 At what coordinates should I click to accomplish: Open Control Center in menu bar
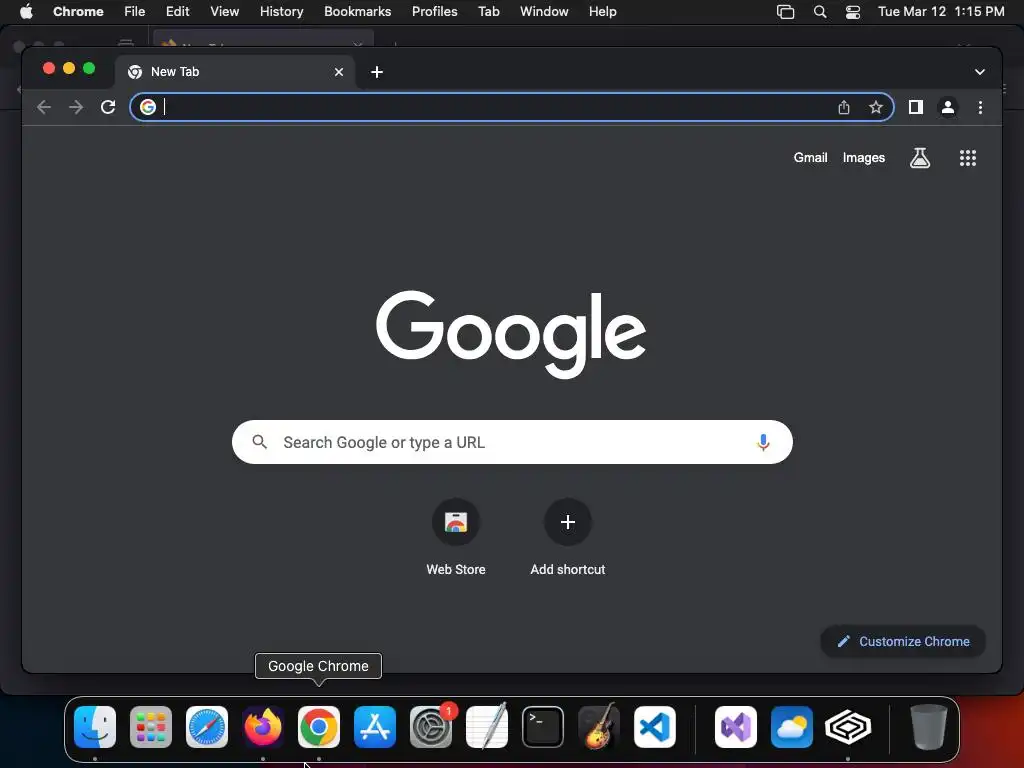(x=852, y=11)
